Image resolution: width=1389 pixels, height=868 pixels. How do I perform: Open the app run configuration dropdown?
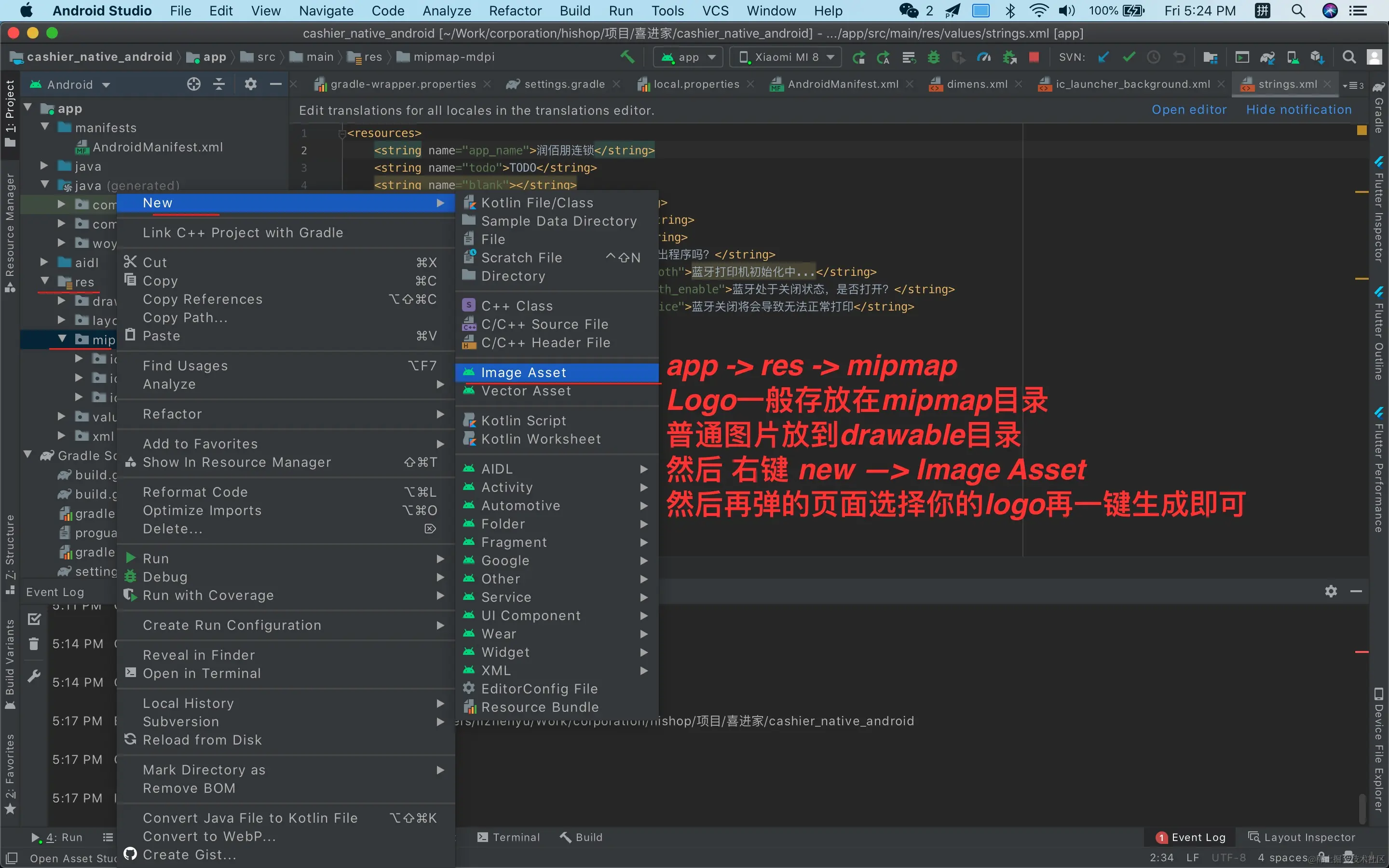coord(688,57)
